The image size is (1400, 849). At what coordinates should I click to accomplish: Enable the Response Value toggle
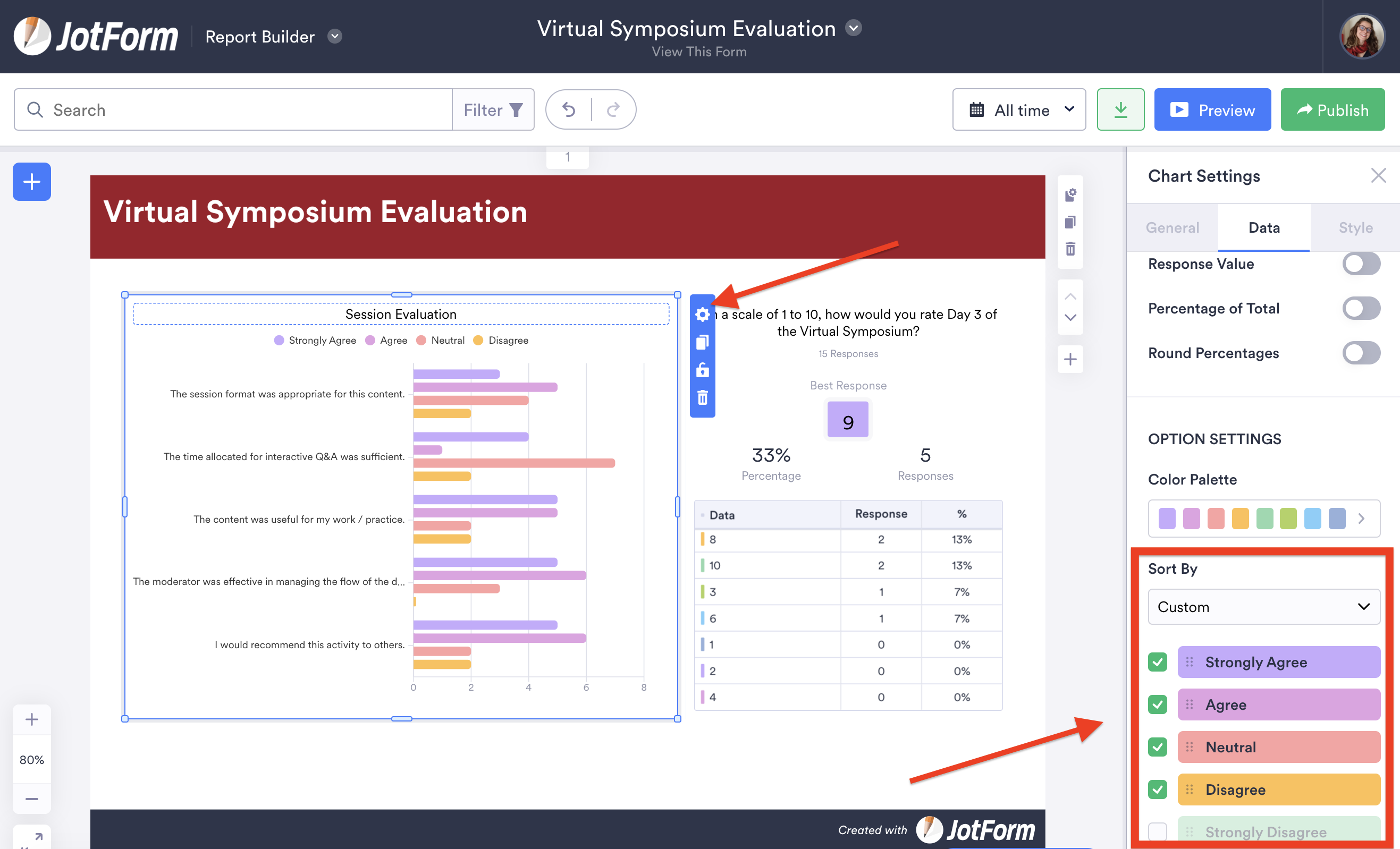(x=1361, y=264)
